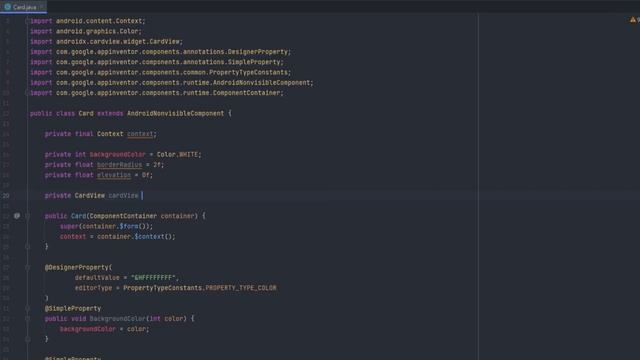The height and width of the screenshot is (360, 640).
Task: Click 'androidx.cardview.widget.CardView' import
Action: point(118,42)
